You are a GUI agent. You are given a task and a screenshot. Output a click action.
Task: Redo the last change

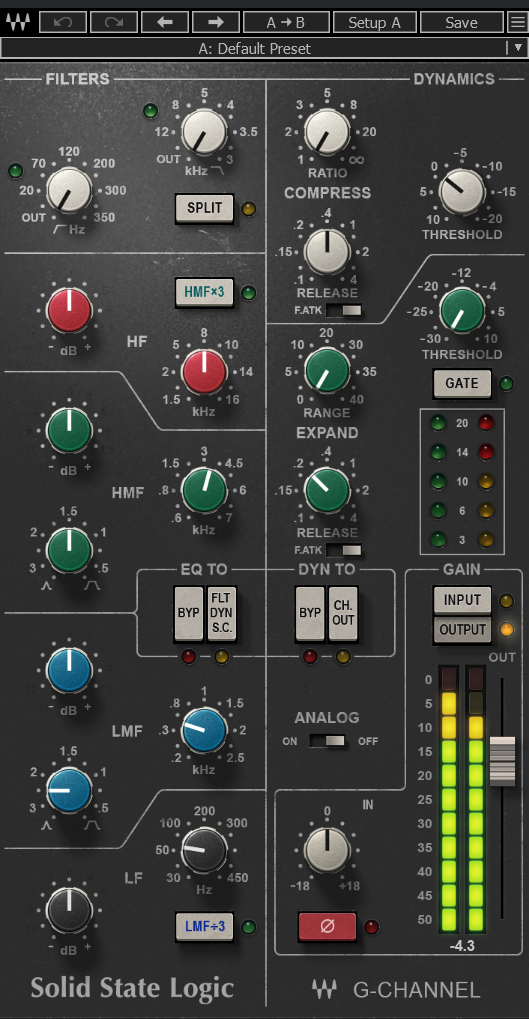coord(114,22)
